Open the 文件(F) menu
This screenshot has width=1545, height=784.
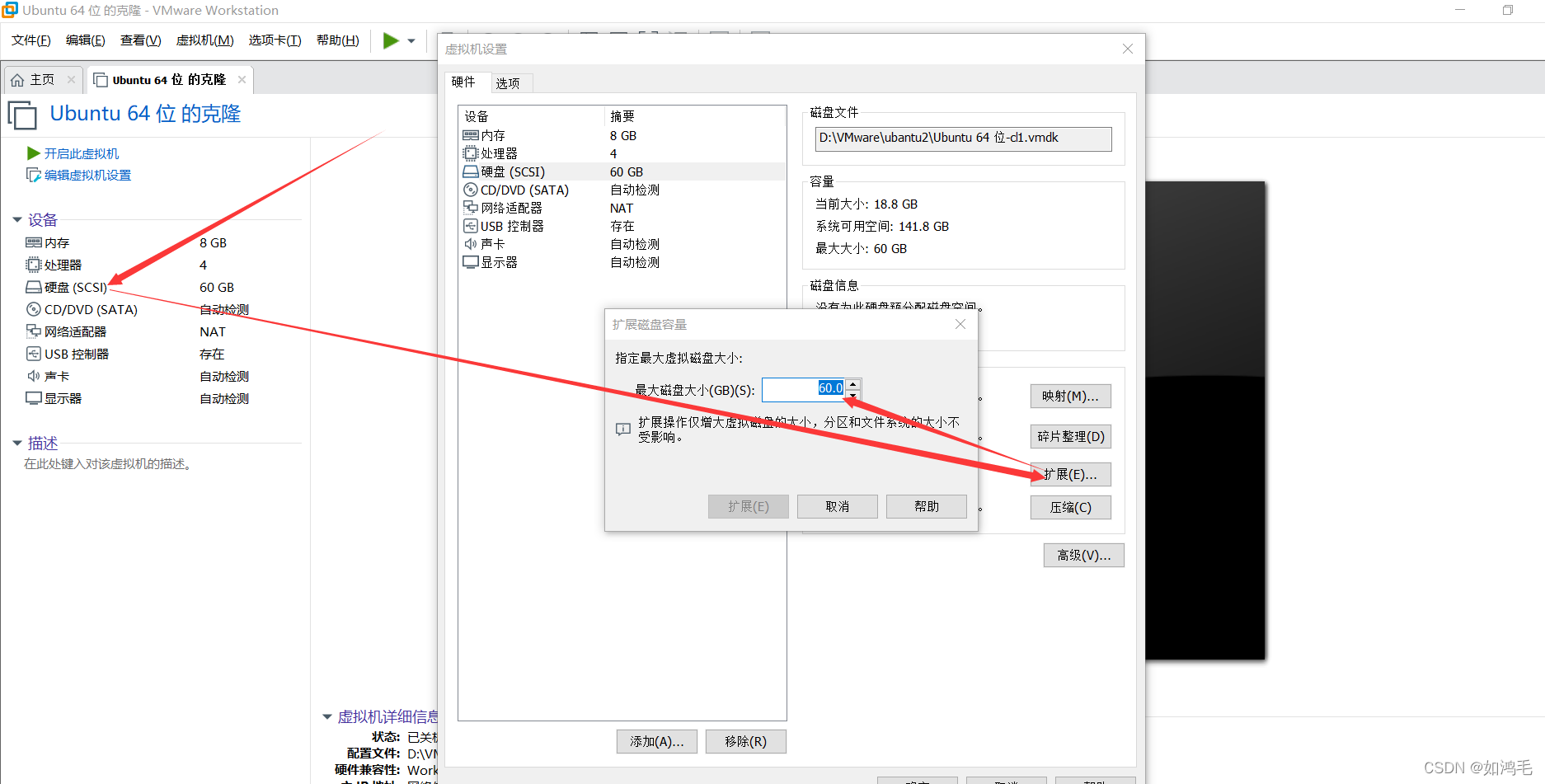31,40
